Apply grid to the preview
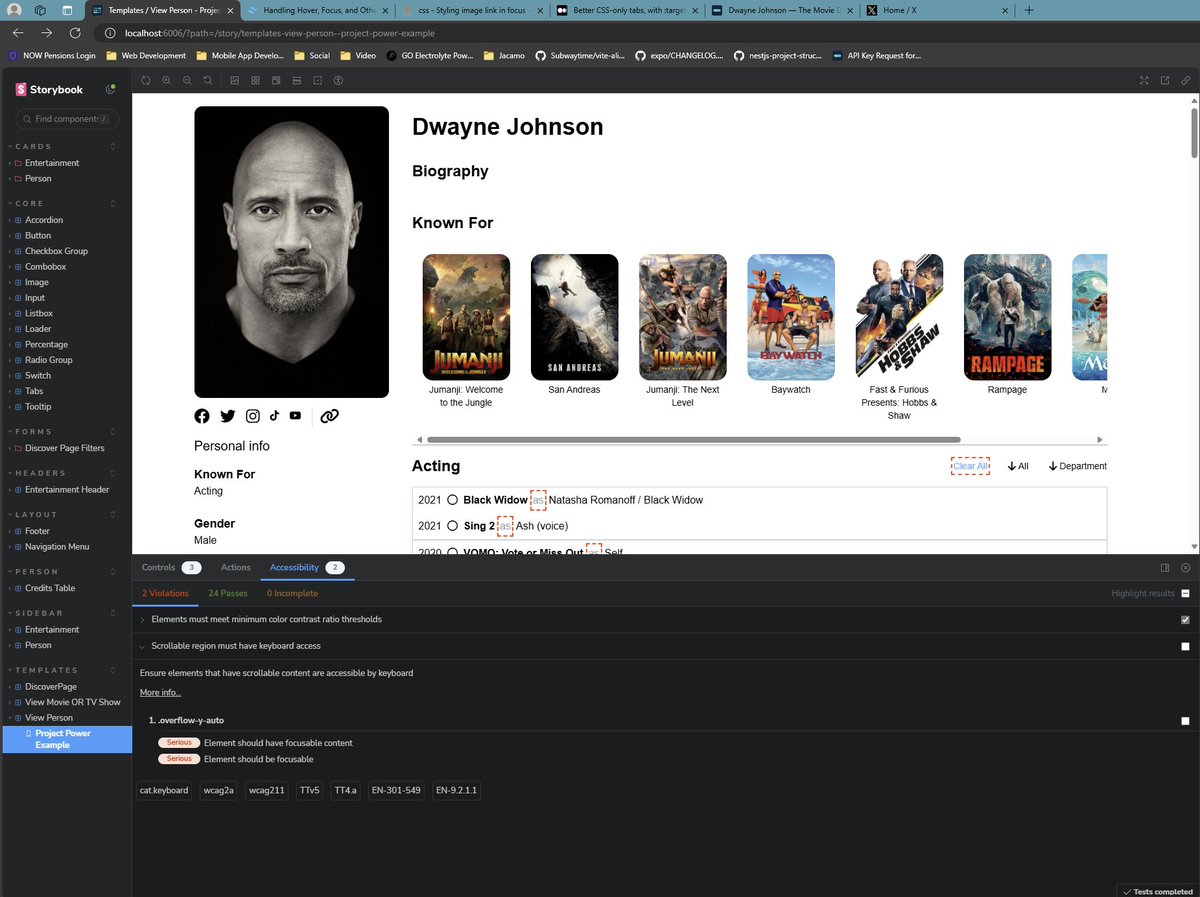Image resolution: width=1200 pixels, height=897 pixels. tap(255, 80)
